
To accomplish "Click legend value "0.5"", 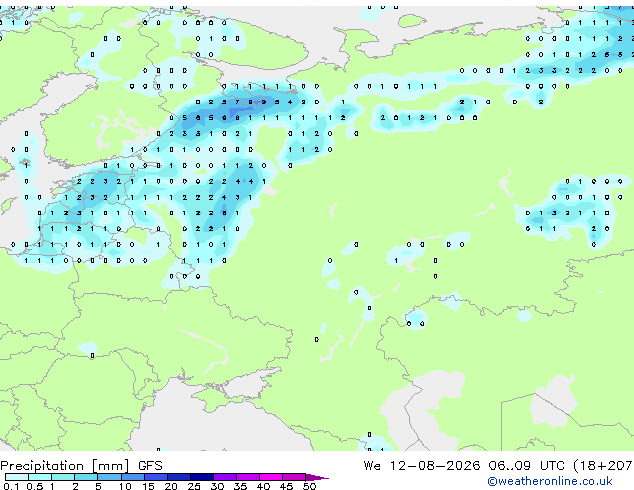I will [35, 486].
